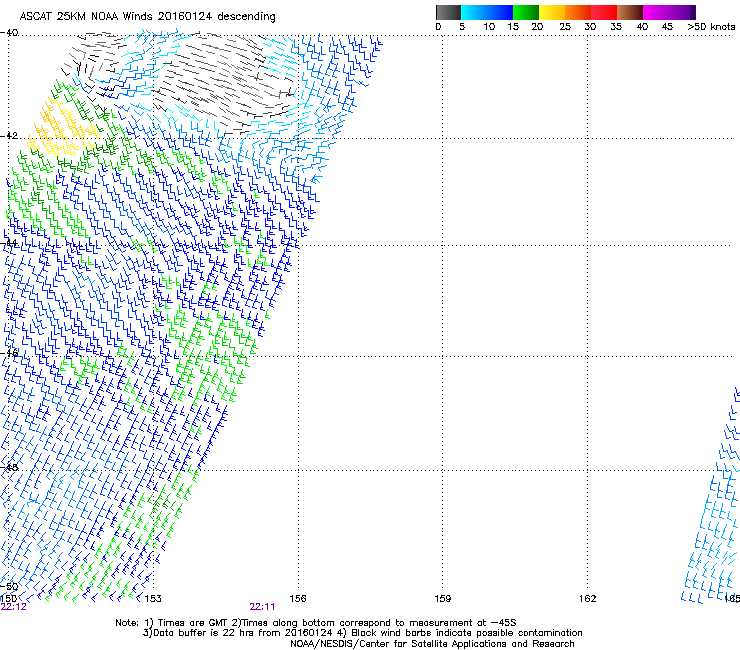Click the yellow 20-25 knots legend swatch
The width and height of the screenshot is (740, 650).
point(552,12)
